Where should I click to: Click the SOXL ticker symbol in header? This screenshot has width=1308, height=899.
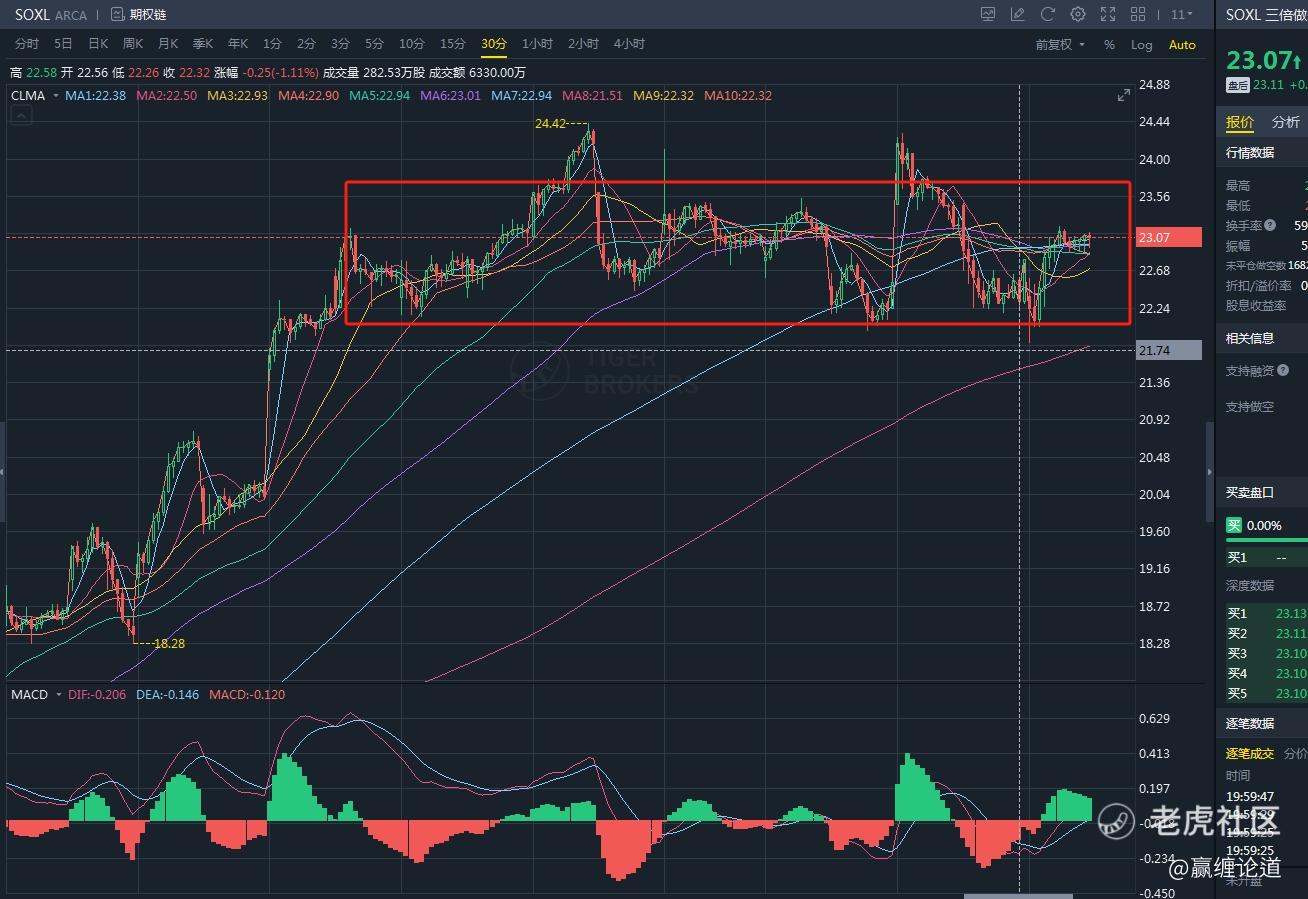(31, 15)
